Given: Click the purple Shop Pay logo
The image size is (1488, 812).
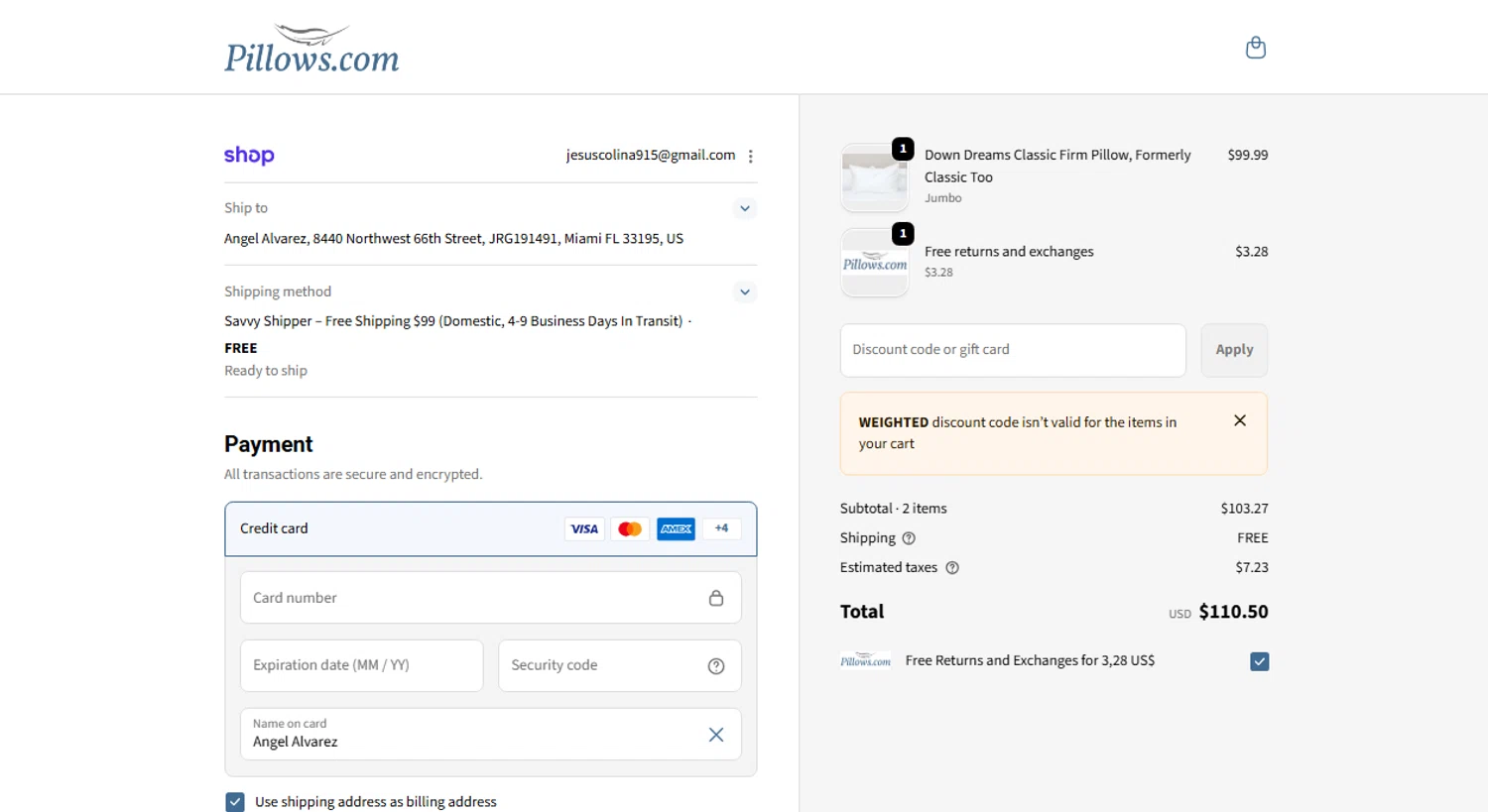Looking at the screenshot, I should pyautogui.click(x=249, y=156).
